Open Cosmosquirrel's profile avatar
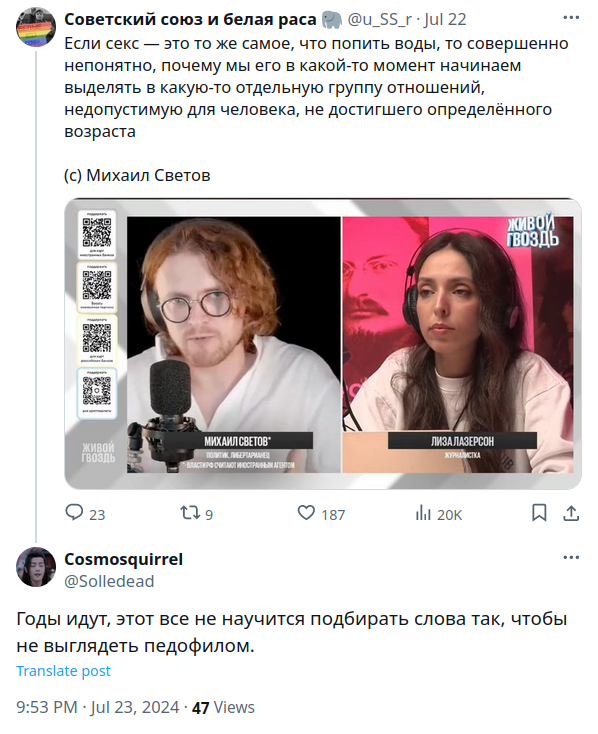The image size is (598, 734). click(36, 567)
